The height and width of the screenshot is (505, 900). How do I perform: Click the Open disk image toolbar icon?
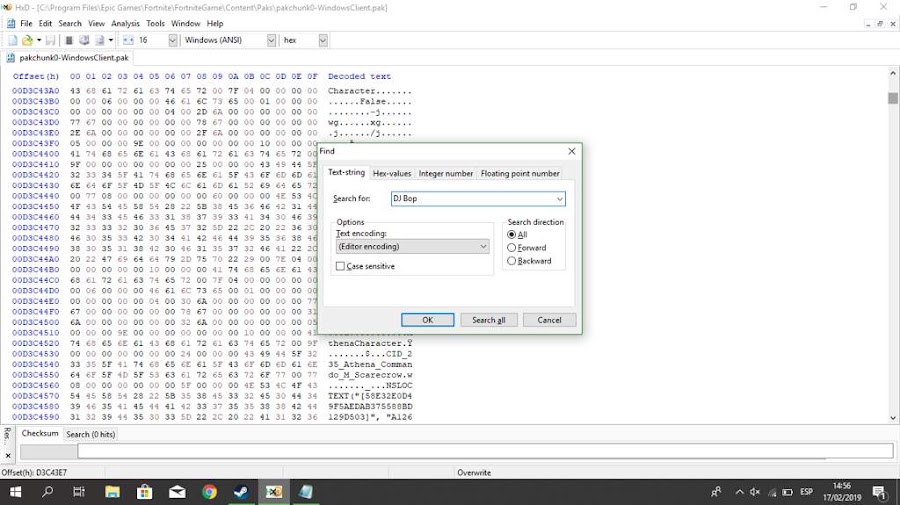pos(100,40)
